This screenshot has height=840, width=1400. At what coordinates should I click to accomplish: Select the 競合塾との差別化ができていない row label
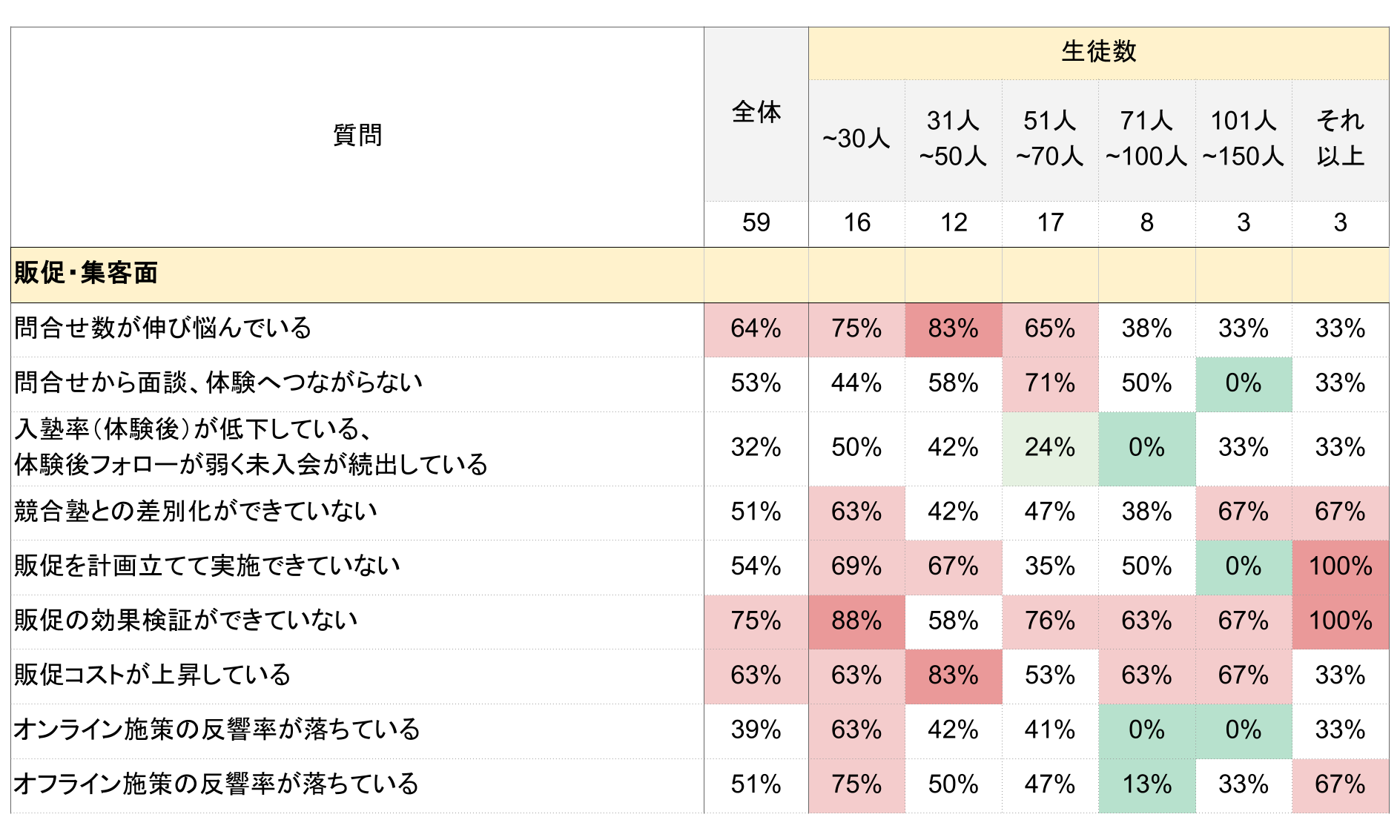[x=196, y=512]
